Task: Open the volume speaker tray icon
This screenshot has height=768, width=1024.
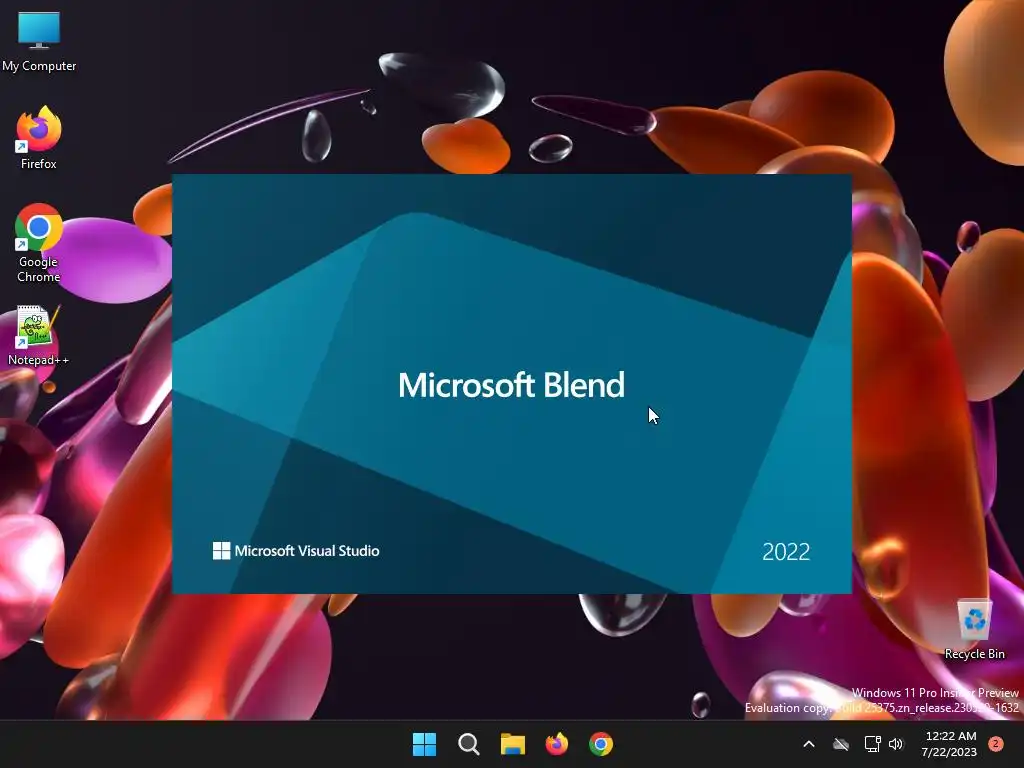Action: pyautogui.click(x=896, y=744)
